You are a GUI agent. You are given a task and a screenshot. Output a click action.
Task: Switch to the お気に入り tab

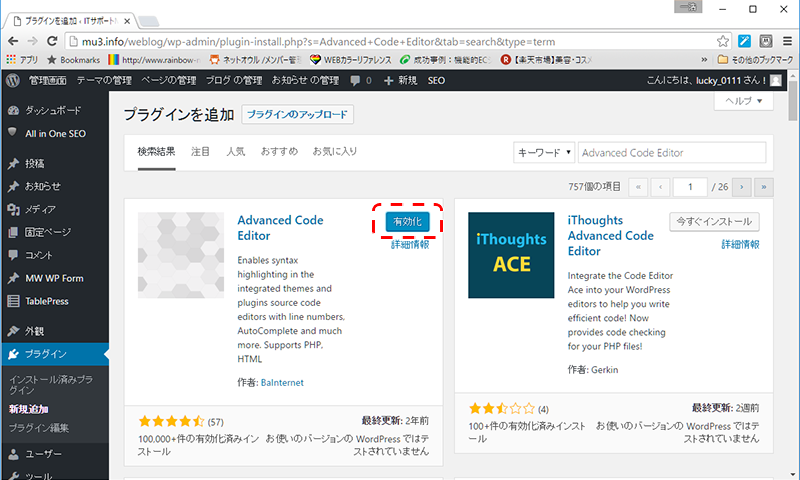335,151
